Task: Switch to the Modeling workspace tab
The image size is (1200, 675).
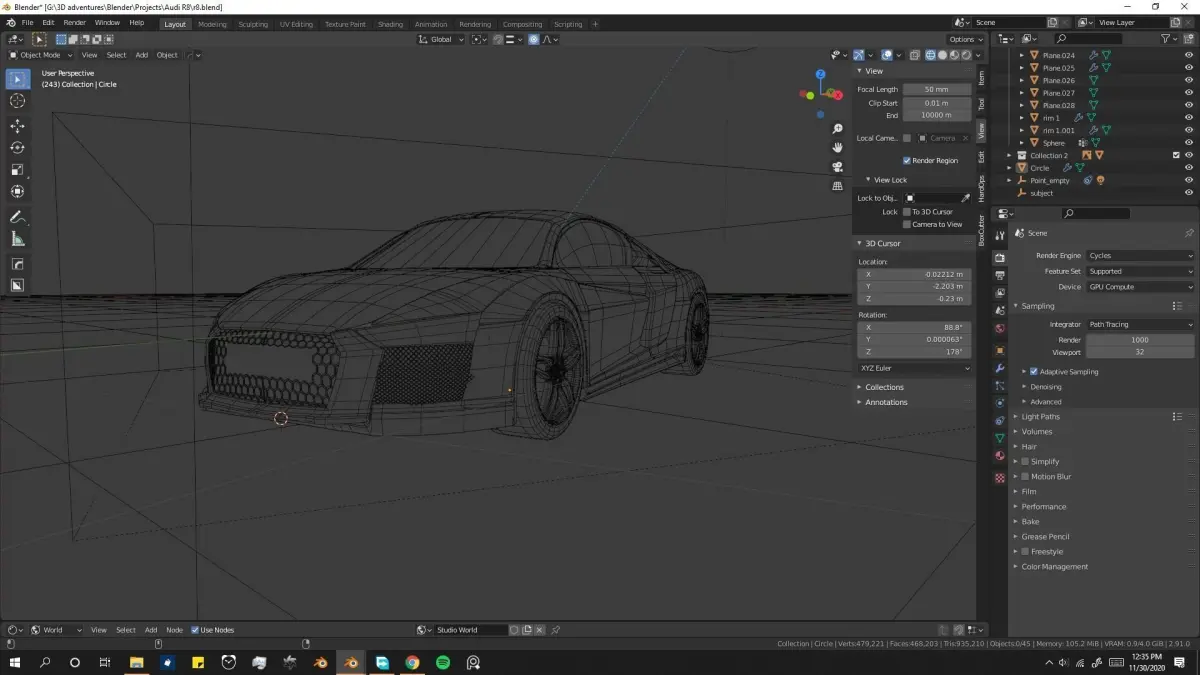Action: pyautogui.click(x=212, y=24)
